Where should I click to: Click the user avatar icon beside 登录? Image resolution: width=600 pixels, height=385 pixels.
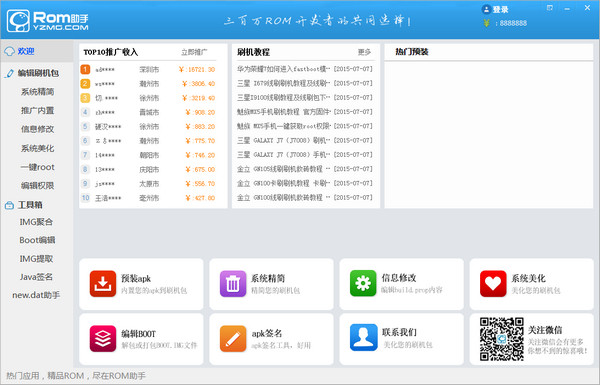coord(486,9)
